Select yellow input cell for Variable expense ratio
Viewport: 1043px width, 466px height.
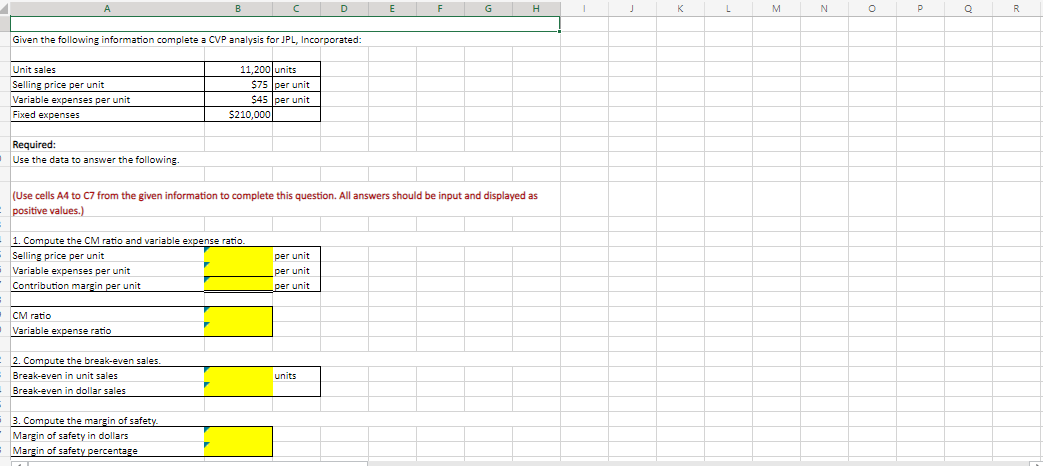(238, 329)
